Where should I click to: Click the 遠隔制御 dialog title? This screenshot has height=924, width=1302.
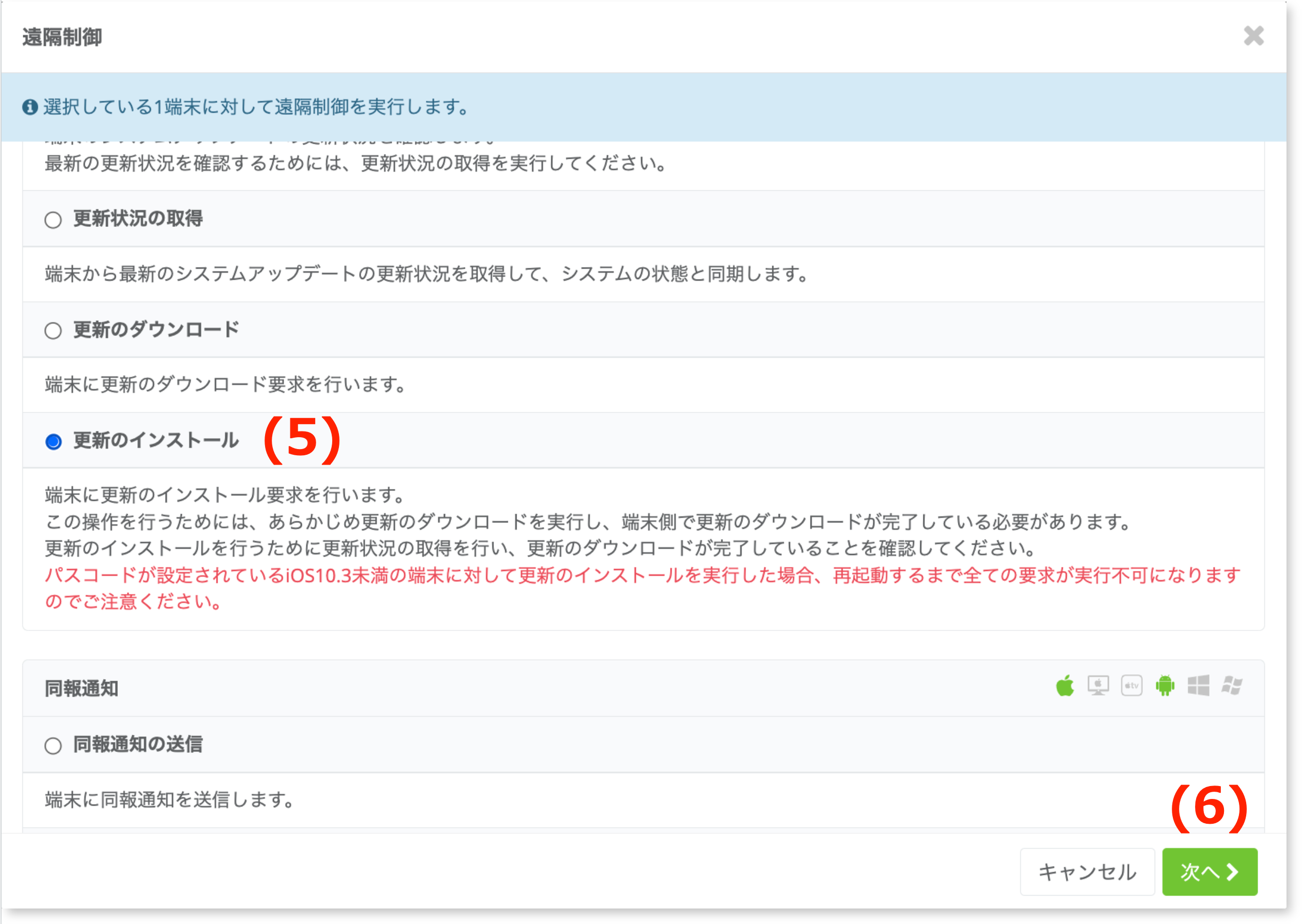point(62,38)
